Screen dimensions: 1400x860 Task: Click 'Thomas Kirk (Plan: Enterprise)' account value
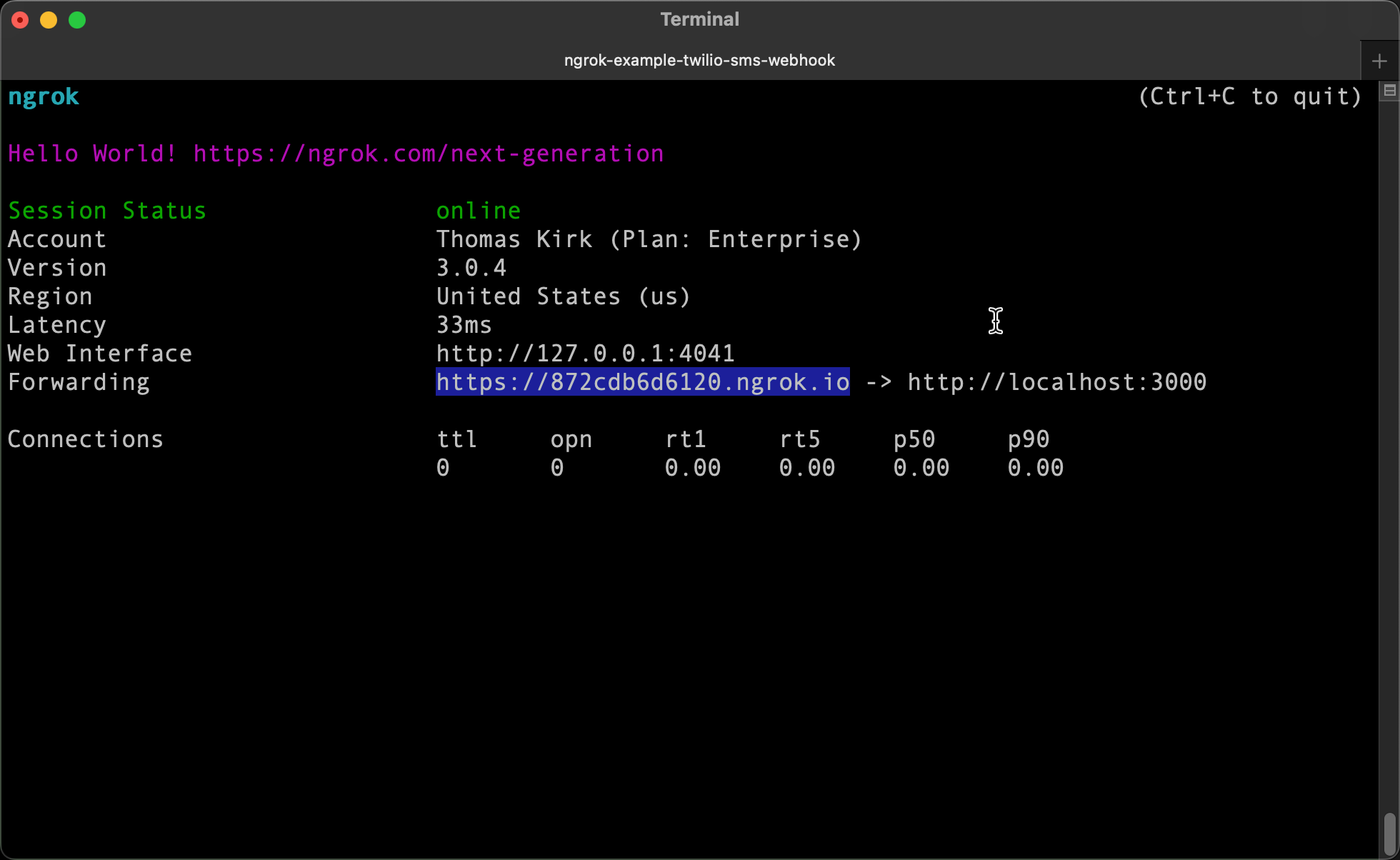tap(649, 239)
